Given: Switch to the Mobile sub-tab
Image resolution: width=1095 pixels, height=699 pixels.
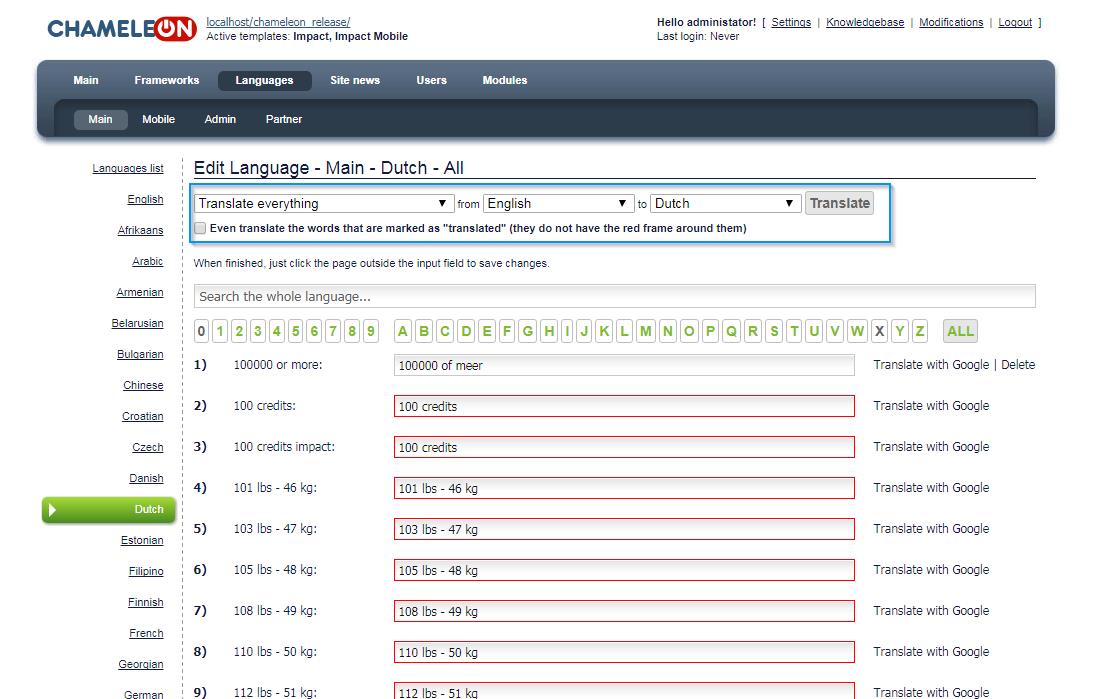Looking at the screenshot, I should (158, 119).
